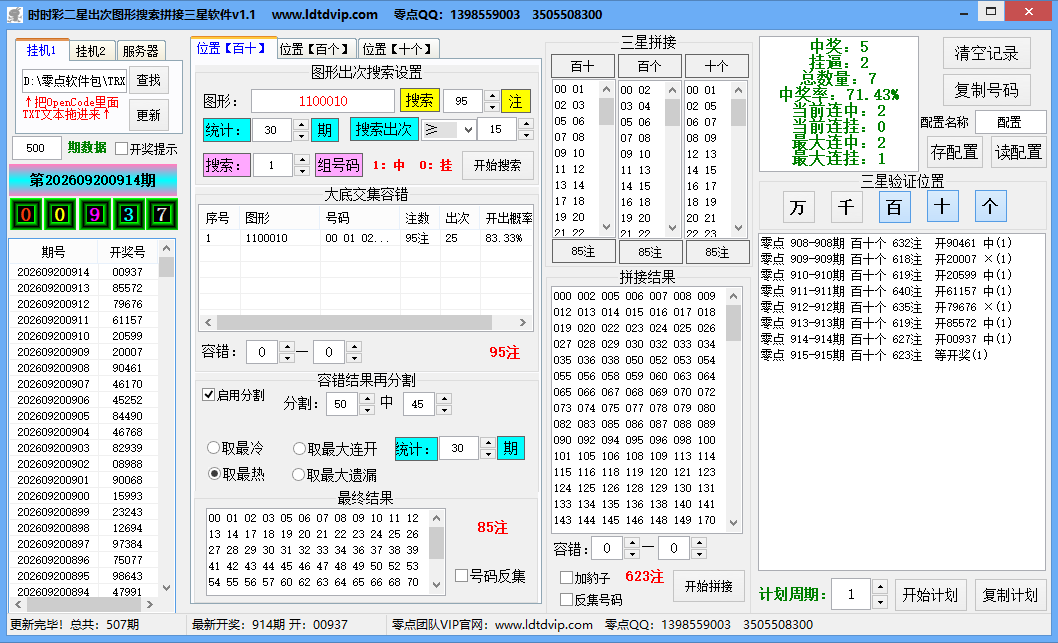Increase the lower 统计 30 spinner
The image size is (1058, 643).
[489, 443]
